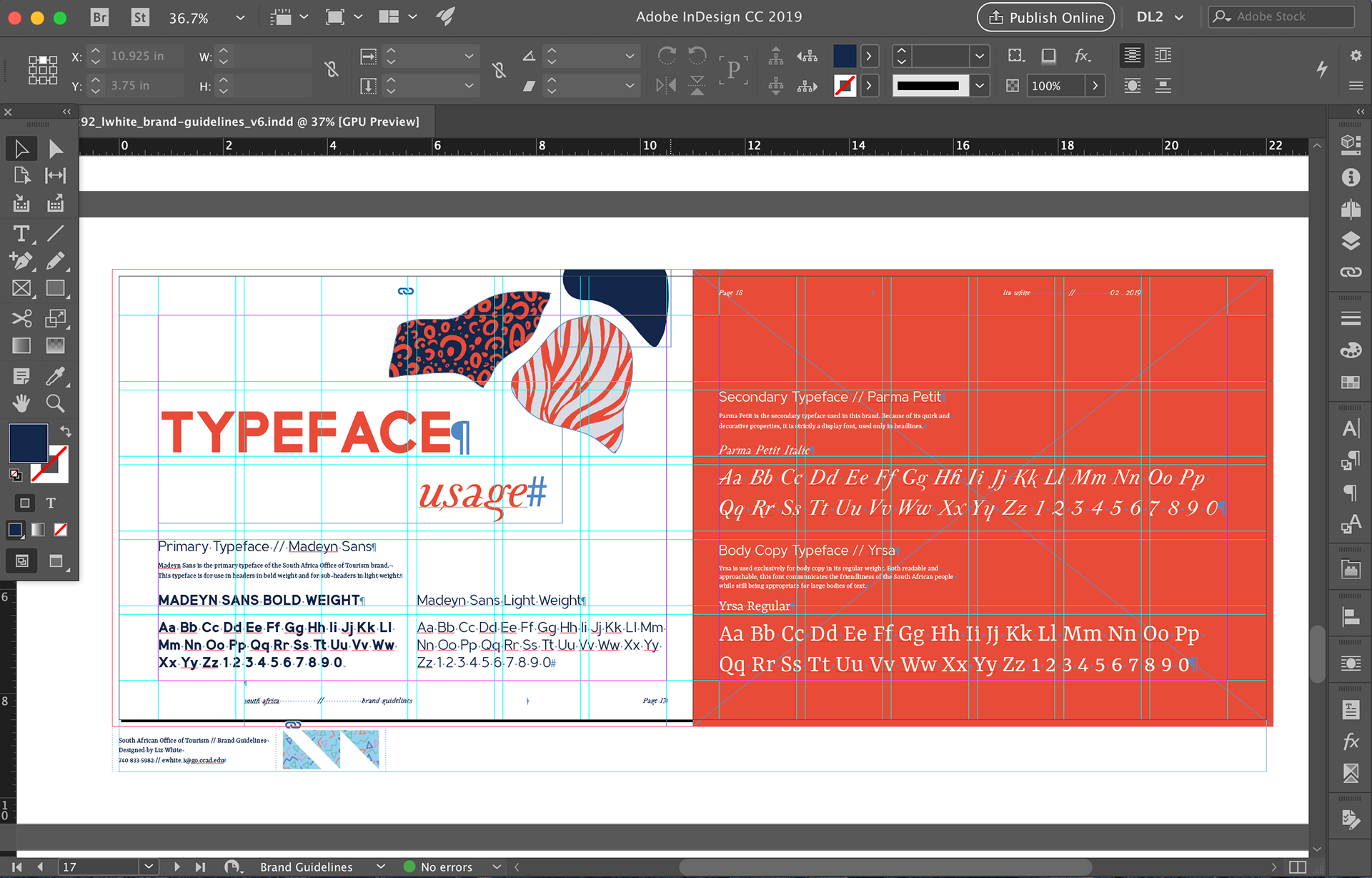The width and height of the screenshot is (1372, 878).
Task: Open the preflight No errors menu
Action: tap(497, 867)
